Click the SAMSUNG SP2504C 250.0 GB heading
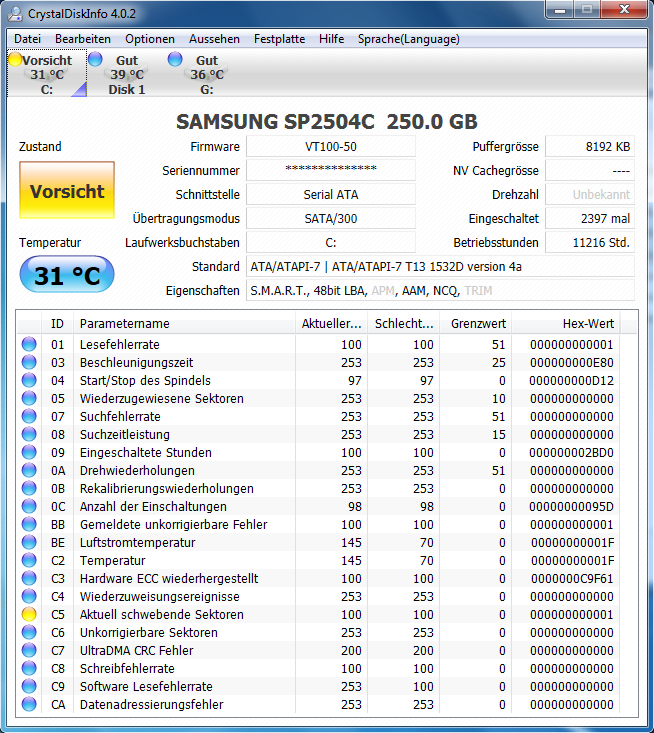The width and height of the screenshot is (654, 733). (327, 122)
